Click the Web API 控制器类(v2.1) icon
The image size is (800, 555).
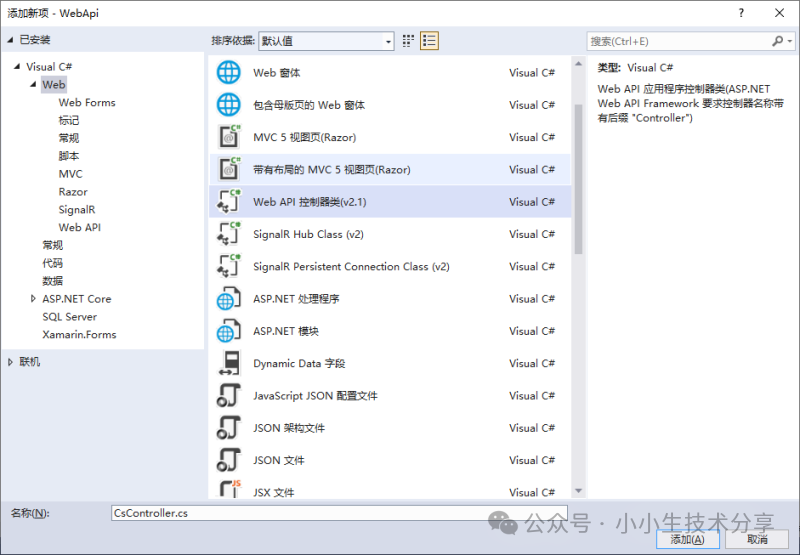point(229,202)
